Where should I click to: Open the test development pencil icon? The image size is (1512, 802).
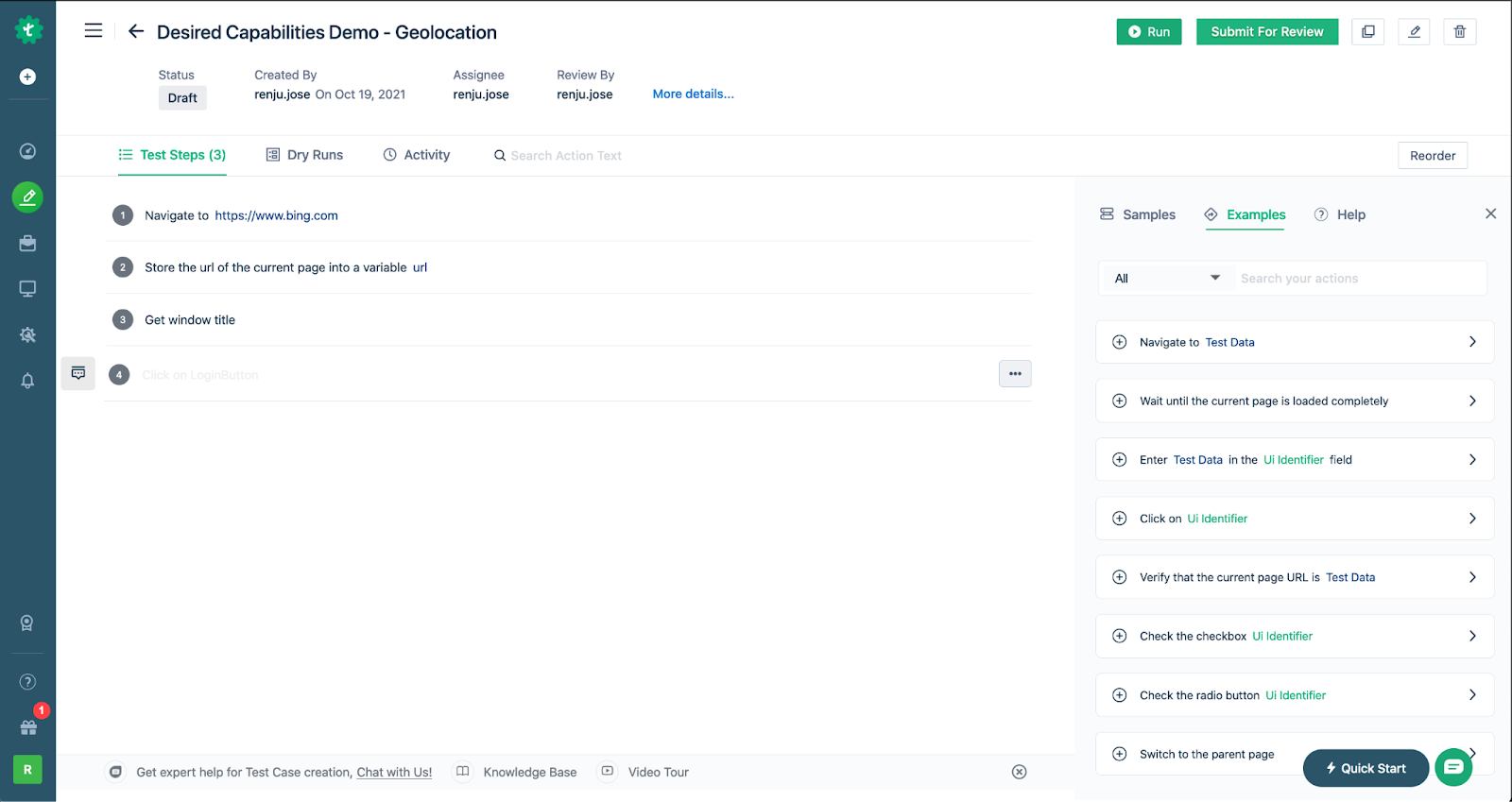[x=28, y=196]
